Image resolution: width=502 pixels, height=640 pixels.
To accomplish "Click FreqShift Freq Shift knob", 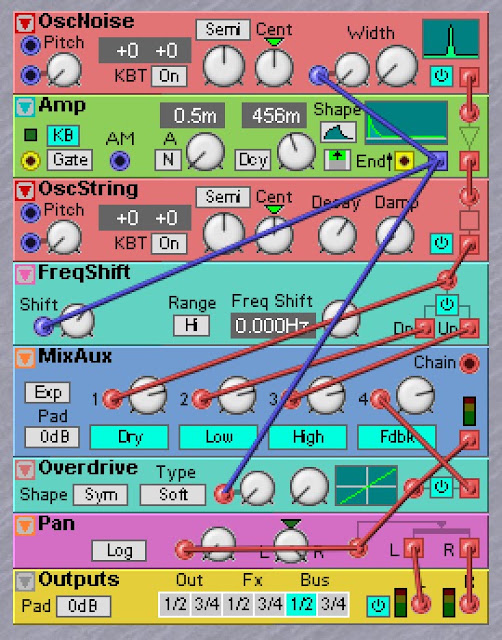I will point(341,319).
